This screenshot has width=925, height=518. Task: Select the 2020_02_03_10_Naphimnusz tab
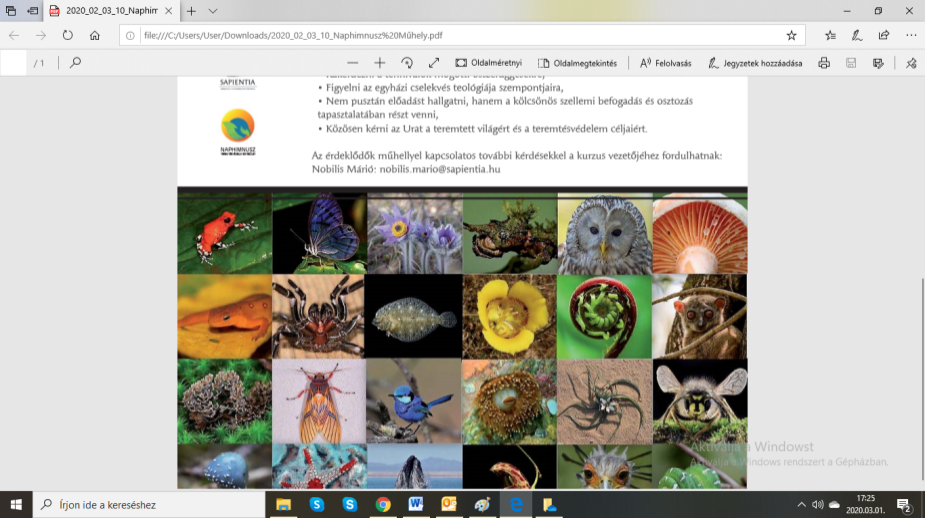tap(111, 11)
